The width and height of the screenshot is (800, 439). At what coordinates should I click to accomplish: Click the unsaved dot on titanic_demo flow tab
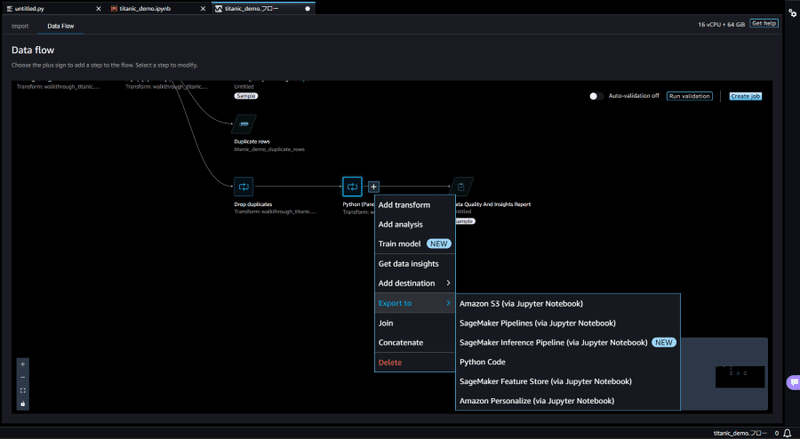pos(308,9)
